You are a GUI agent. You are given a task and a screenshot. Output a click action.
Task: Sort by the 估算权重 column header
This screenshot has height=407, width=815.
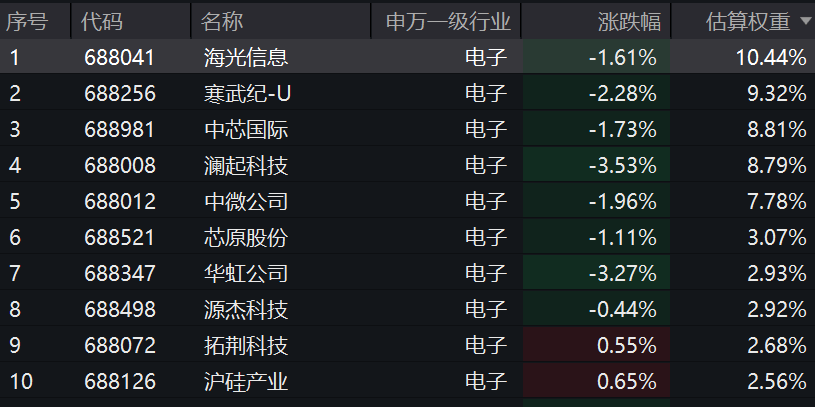[748, 21]
